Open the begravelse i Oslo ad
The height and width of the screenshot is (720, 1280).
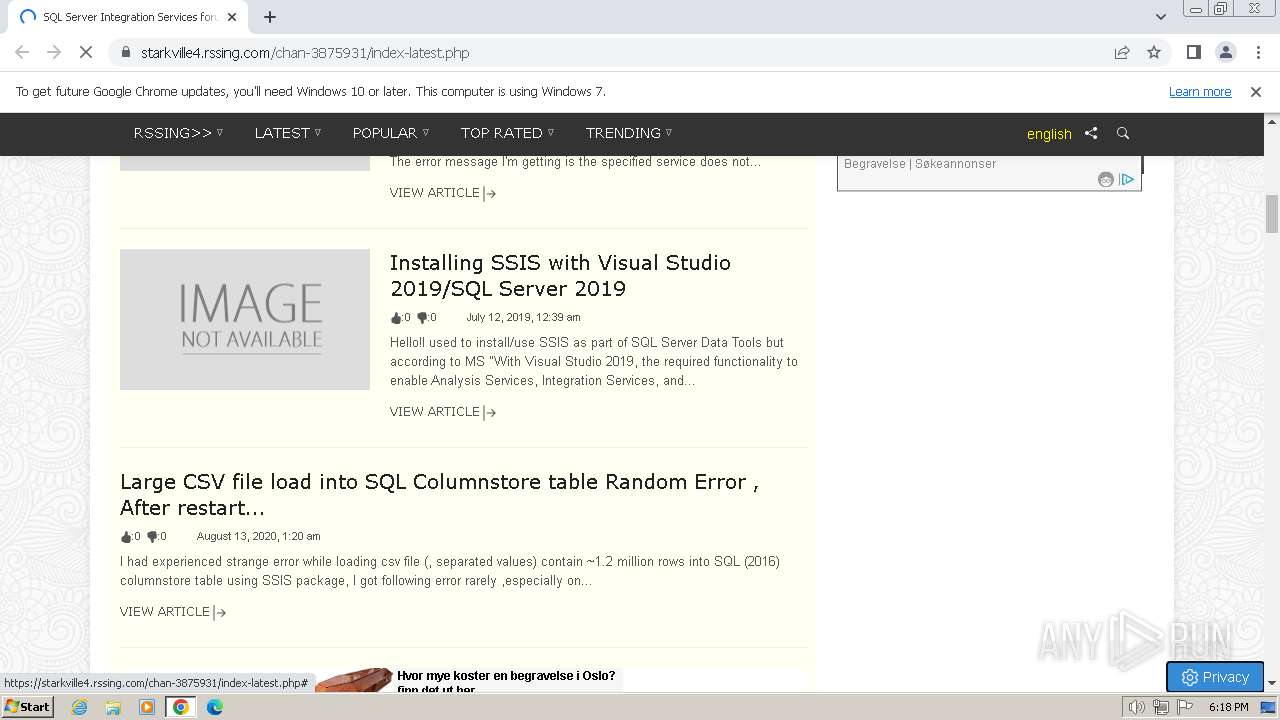(x=506, y=682)
